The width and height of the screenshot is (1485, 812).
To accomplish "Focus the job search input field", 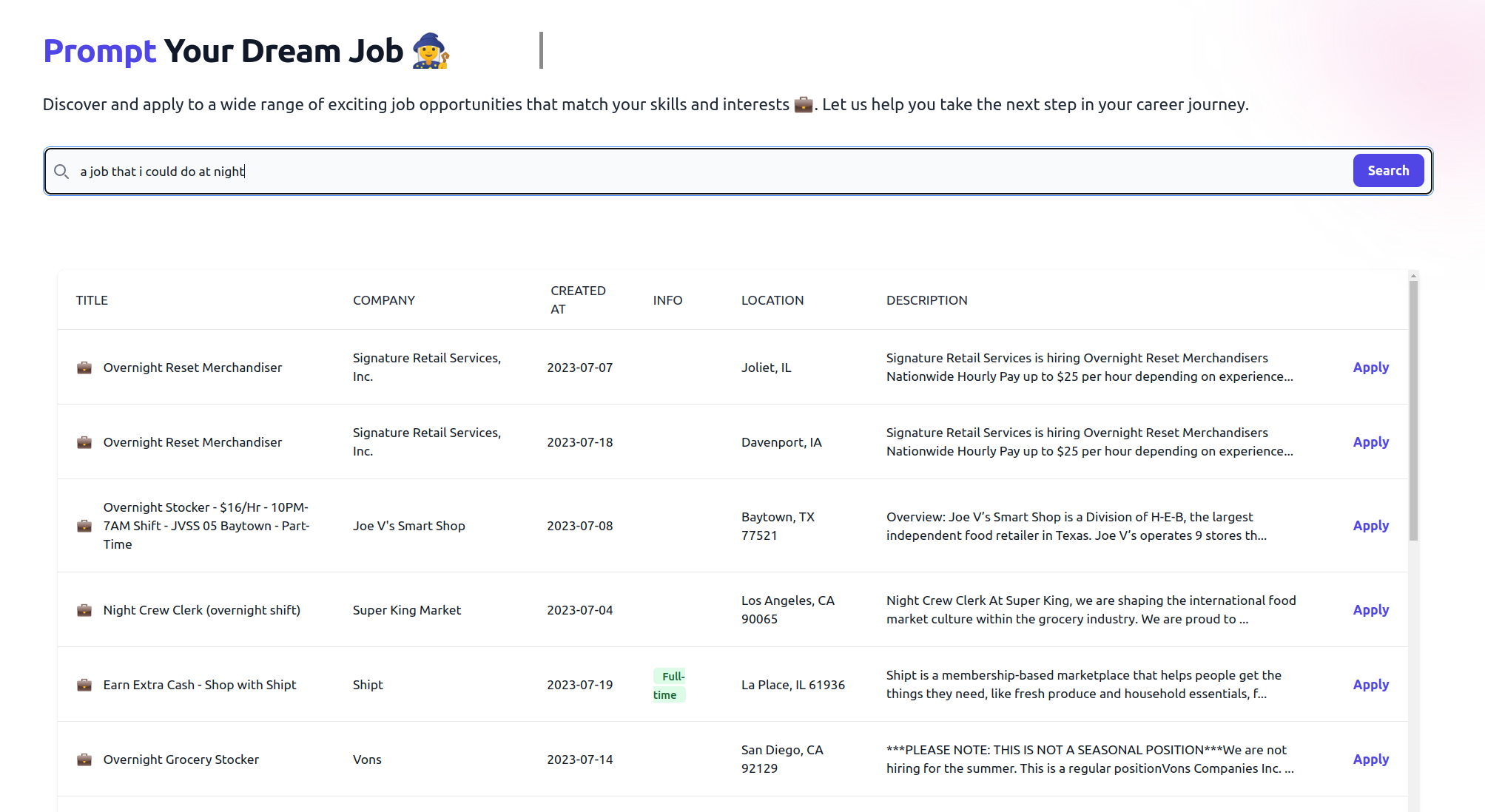I will tap(710, 172).
